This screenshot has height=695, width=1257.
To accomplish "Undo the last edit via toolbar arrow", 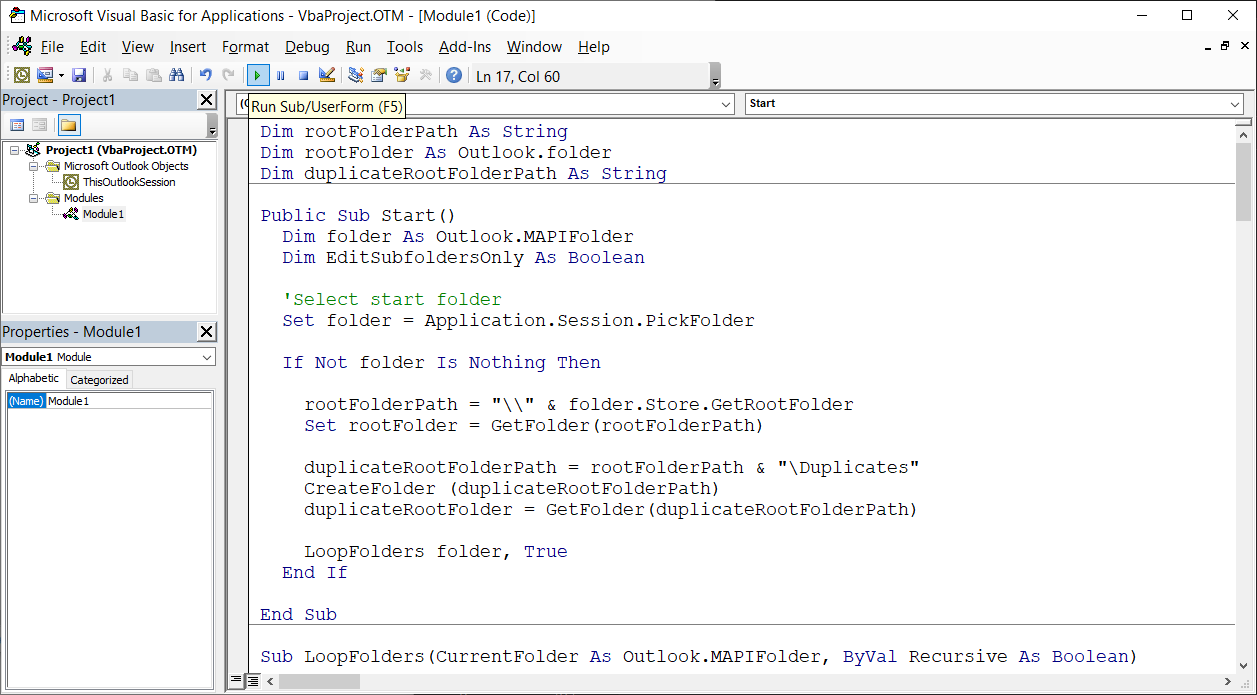I will pos(205,75).
